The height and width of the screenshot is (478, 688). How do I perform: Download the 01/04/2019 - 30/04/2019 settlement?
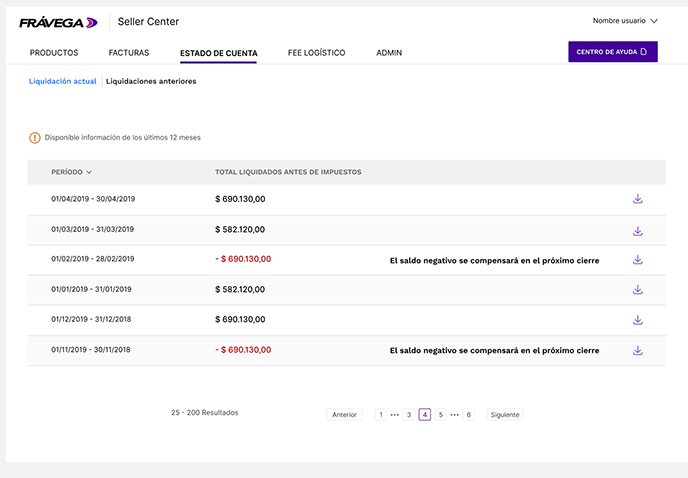pos(638,199)
